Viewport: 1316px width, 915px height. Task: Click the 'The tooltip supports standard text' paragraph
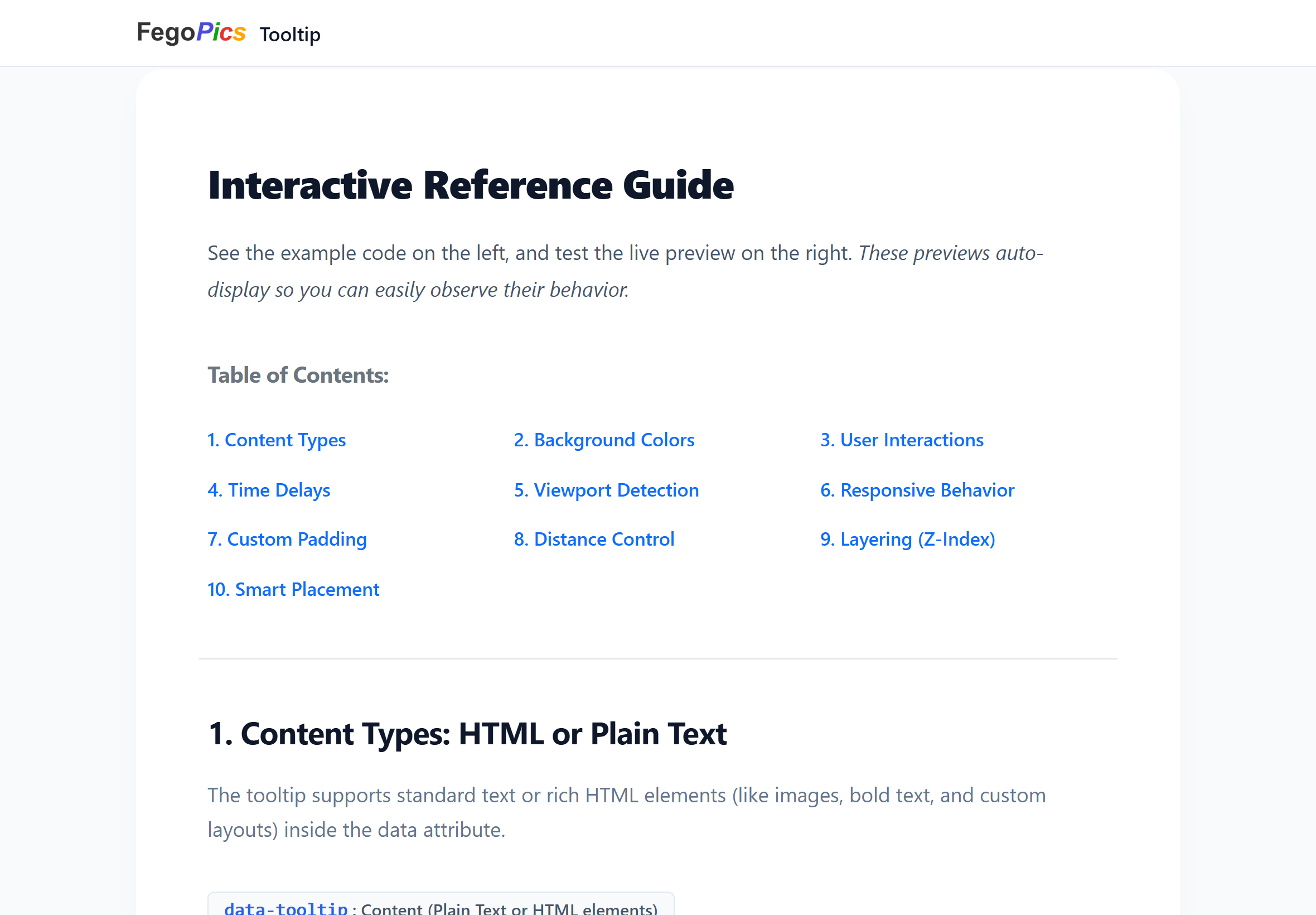627,812
